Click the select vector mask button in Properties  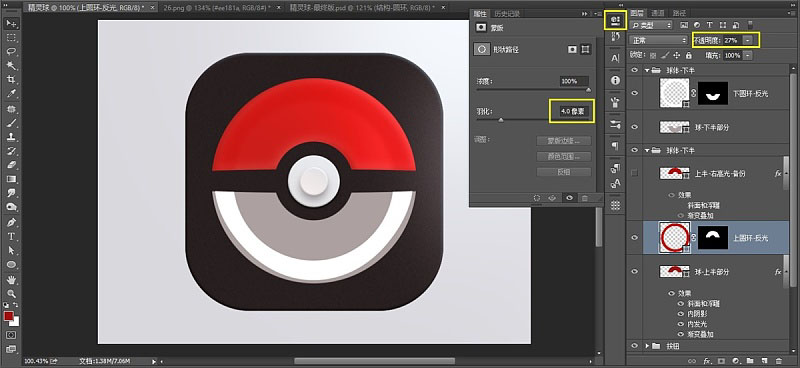tap(585, 49)
